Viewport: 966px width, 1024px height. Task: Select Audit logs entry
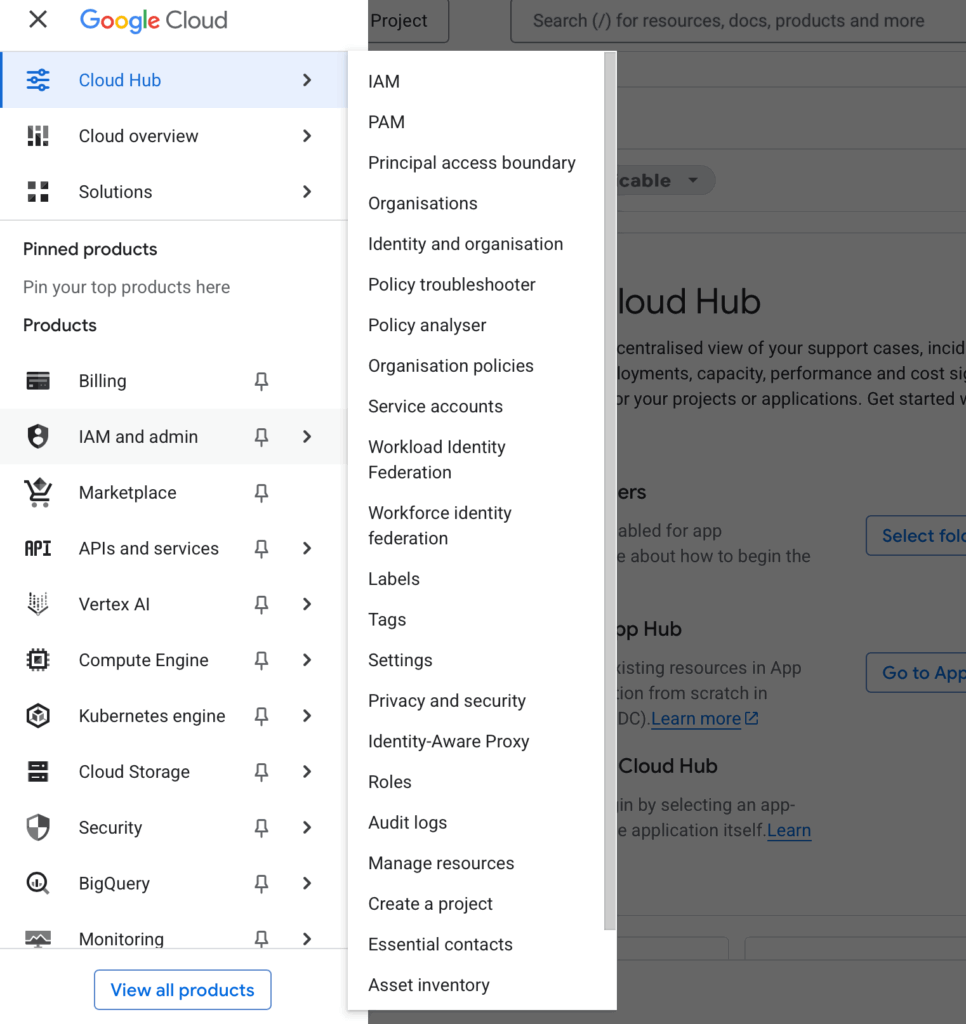407,822
